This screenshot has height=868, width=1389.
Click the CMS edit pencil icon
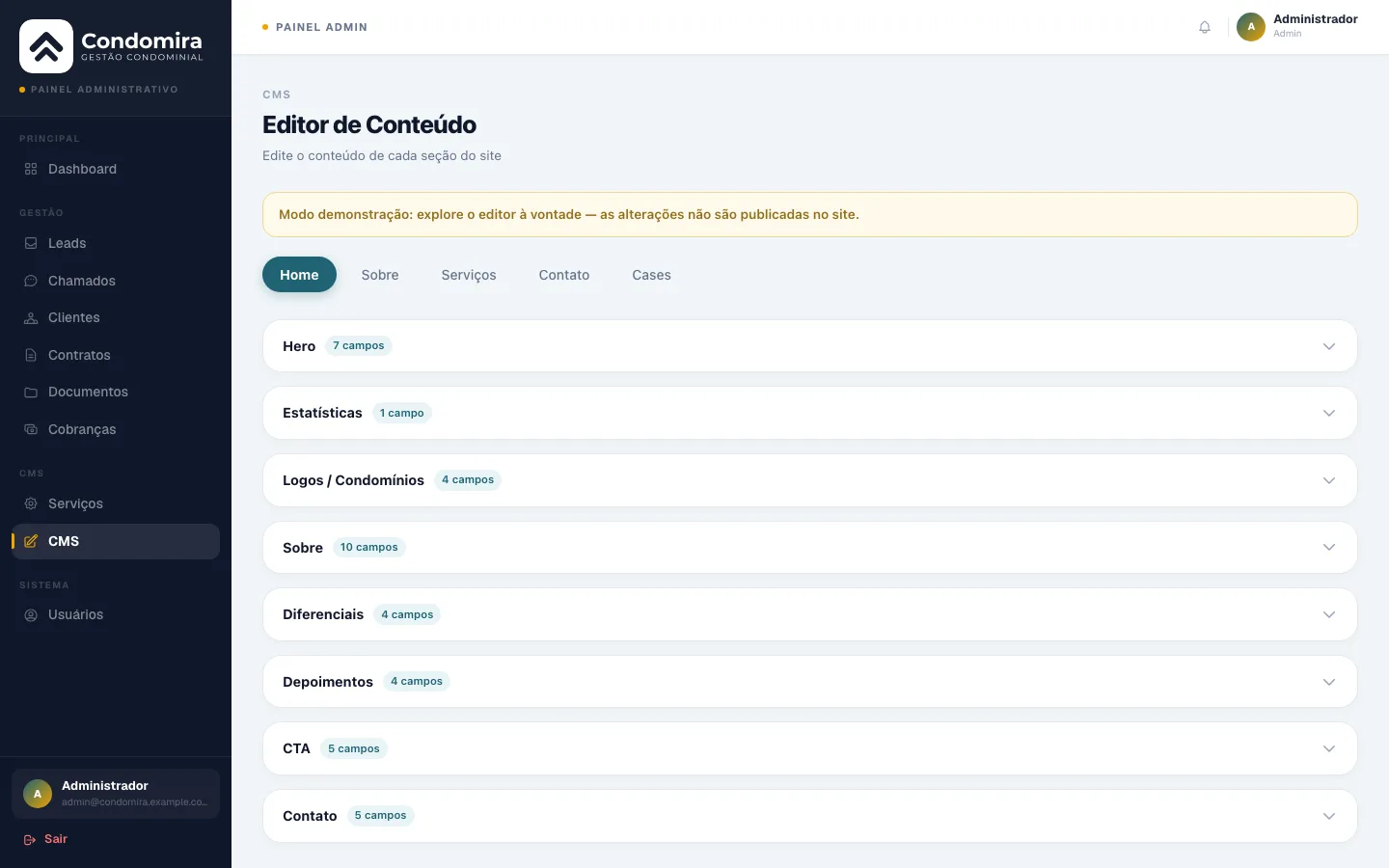coord(31,541)
